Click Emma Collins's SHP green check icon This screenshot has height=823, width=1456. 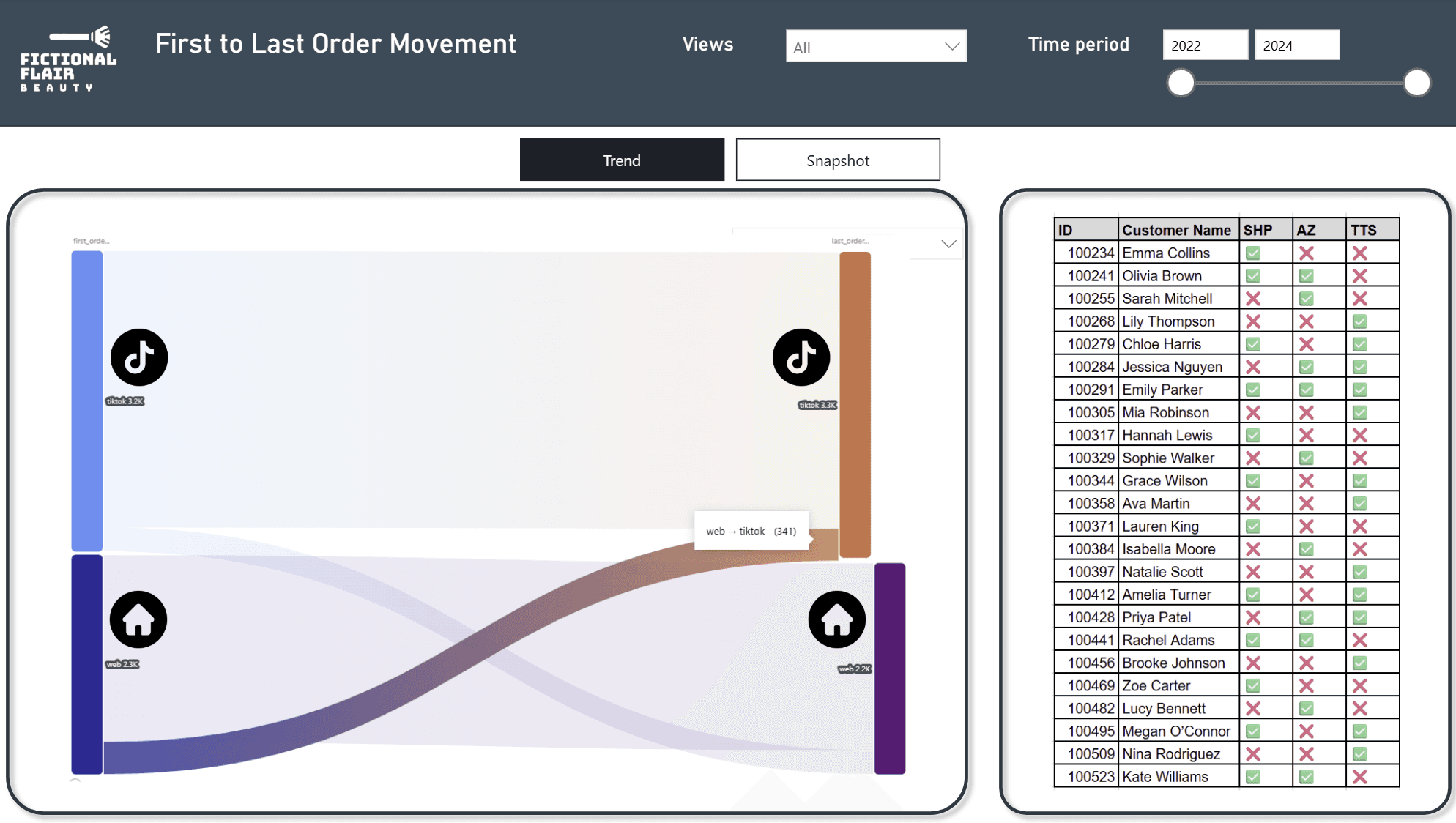[1253, 253]
